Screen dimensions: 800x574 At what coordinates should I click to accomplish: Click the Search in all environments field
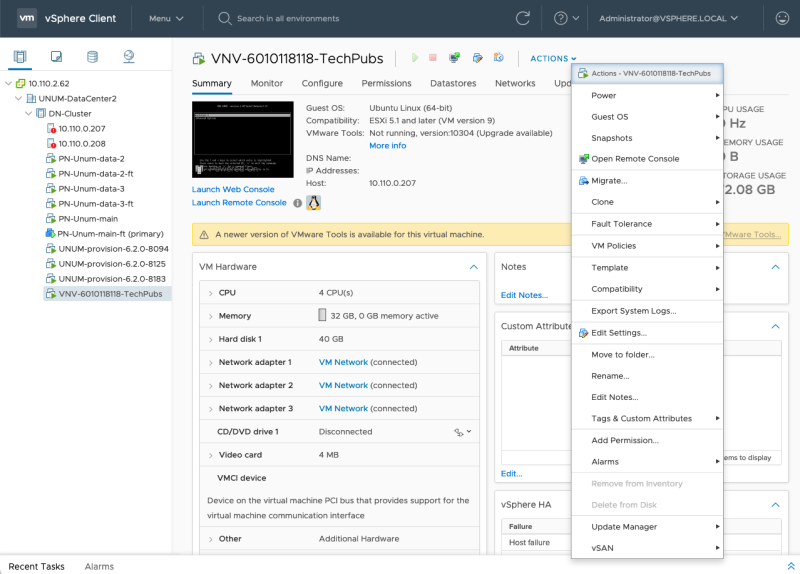tap(288, 18)
